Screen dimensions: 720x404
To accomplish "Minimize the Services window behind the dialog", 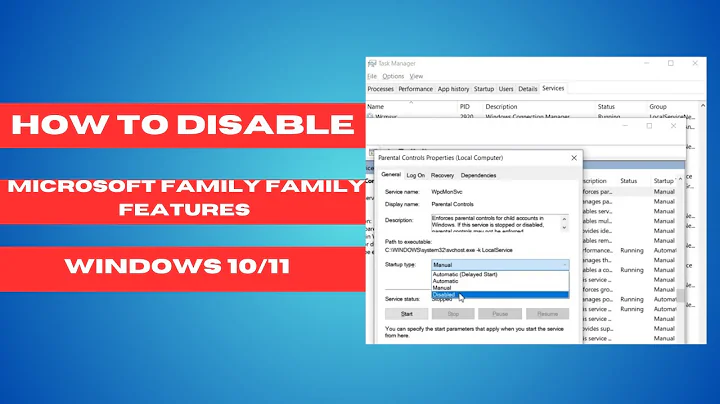I will (x=625, y=126).
